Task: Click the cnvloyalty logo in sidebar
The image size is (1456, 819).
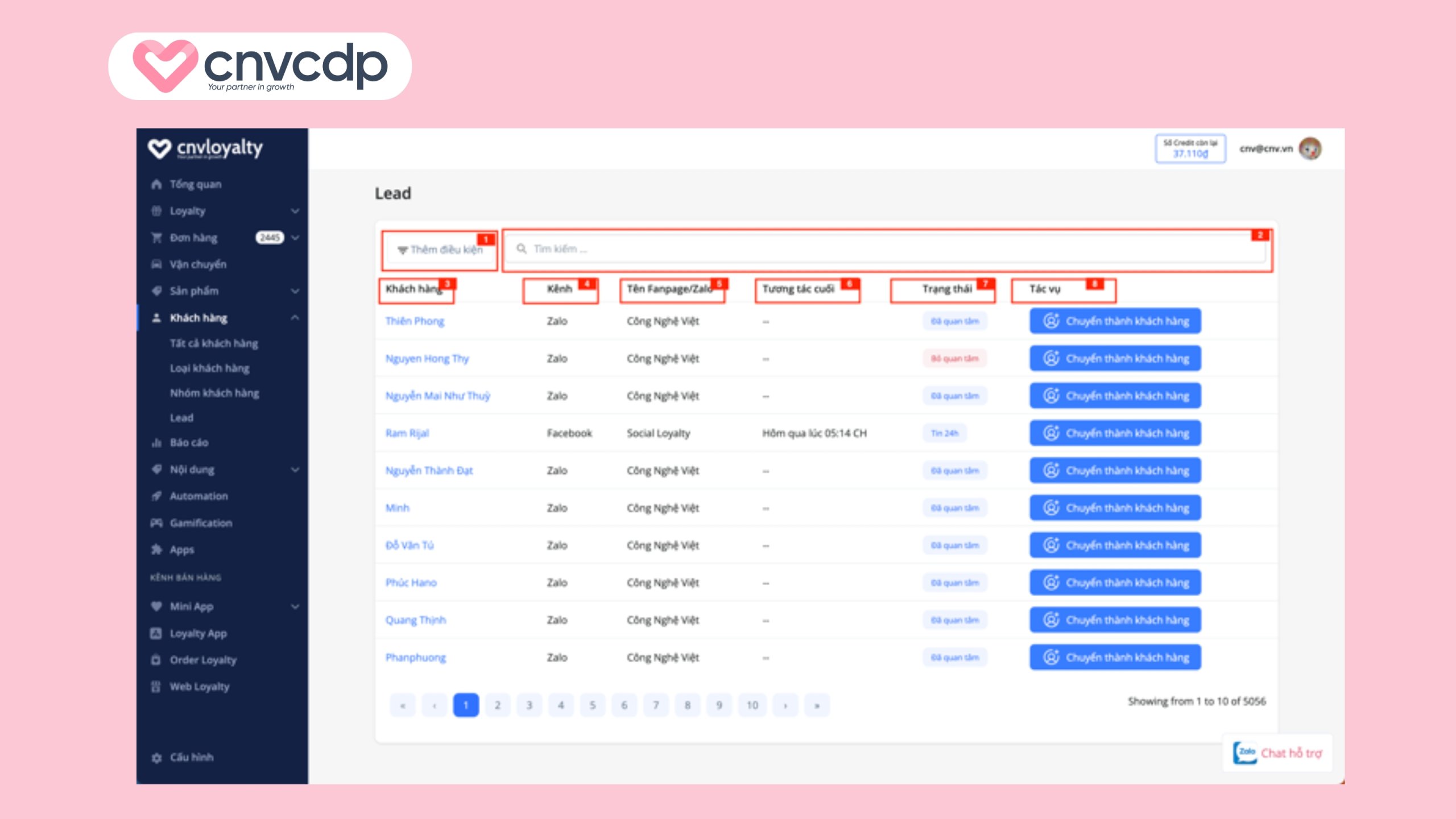Action: coord(205,148)
